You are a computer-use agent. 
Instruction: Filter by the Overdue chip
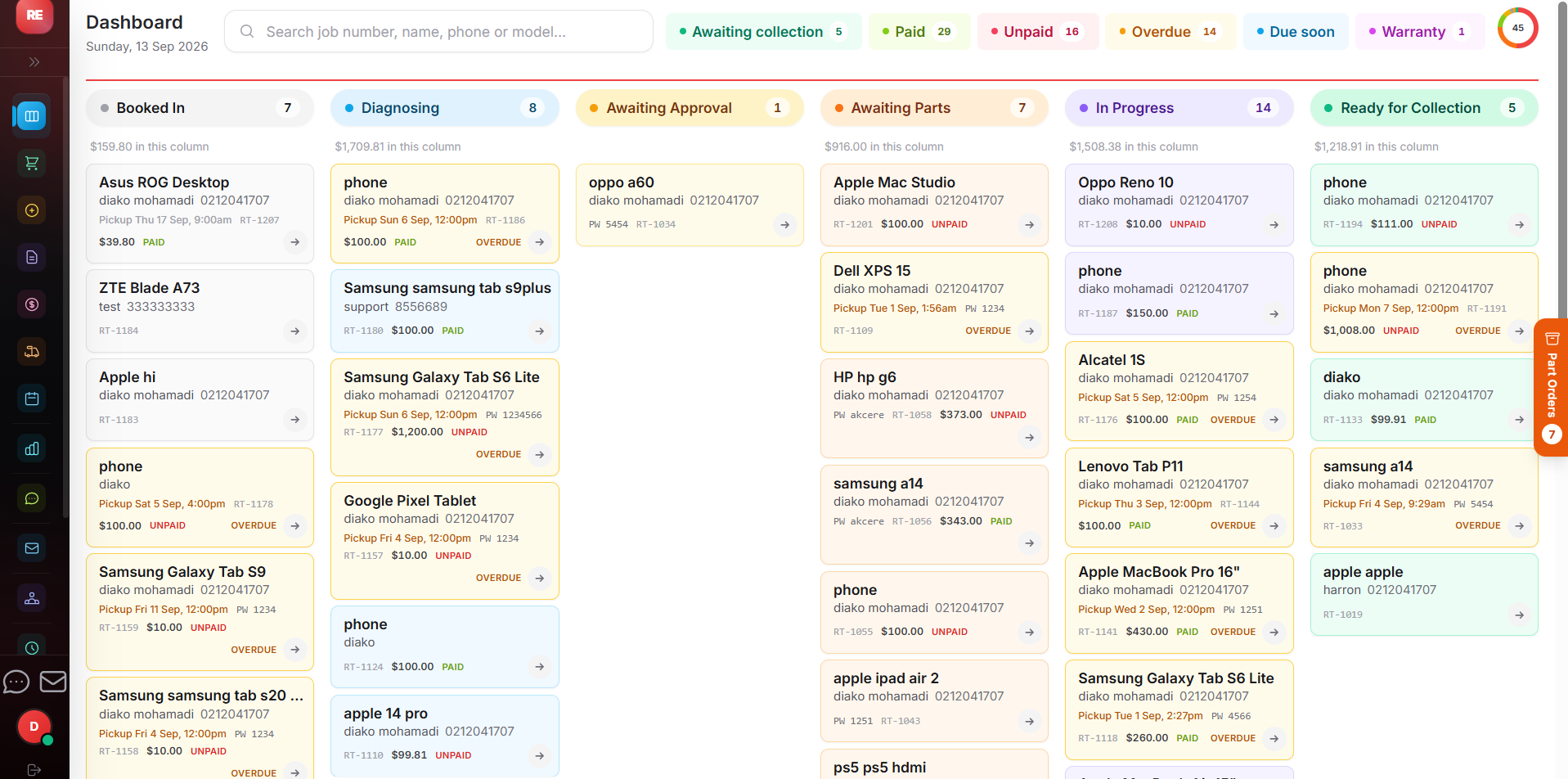point(1170,32)
